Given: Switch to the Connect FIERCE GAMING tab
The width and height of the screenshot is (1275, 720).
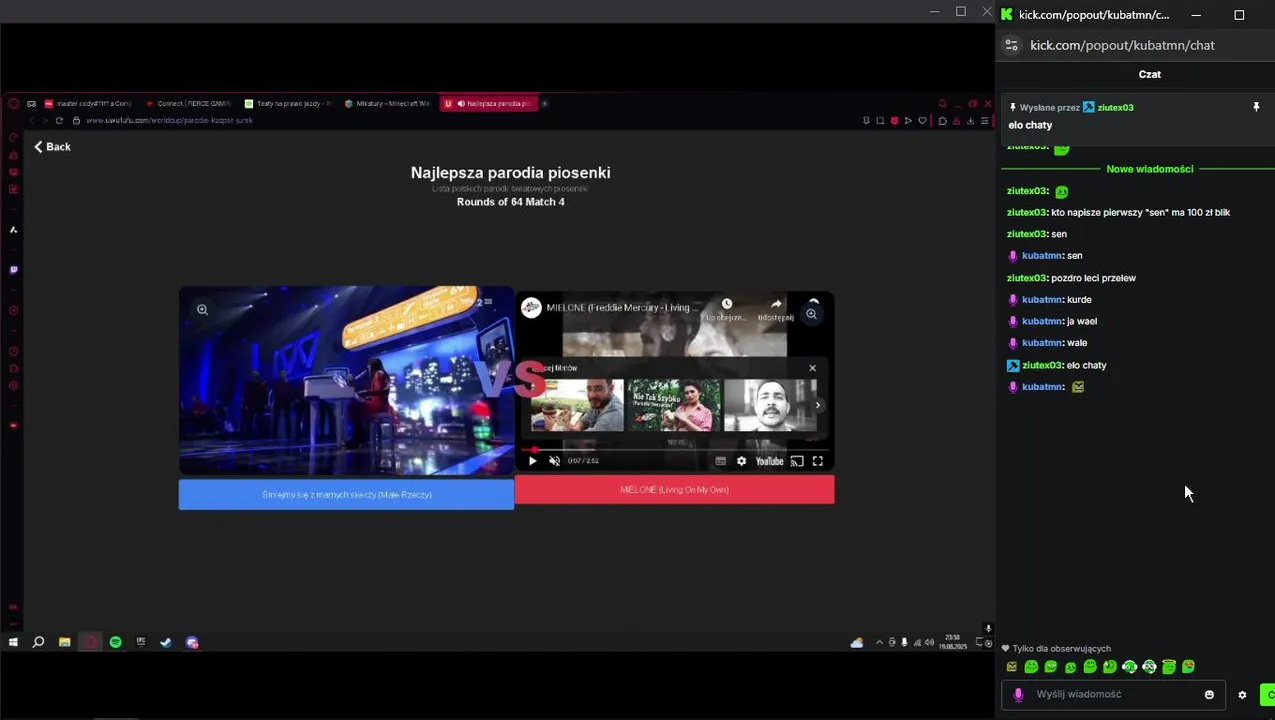Looking at the screenshot, I should pos(188,103).
